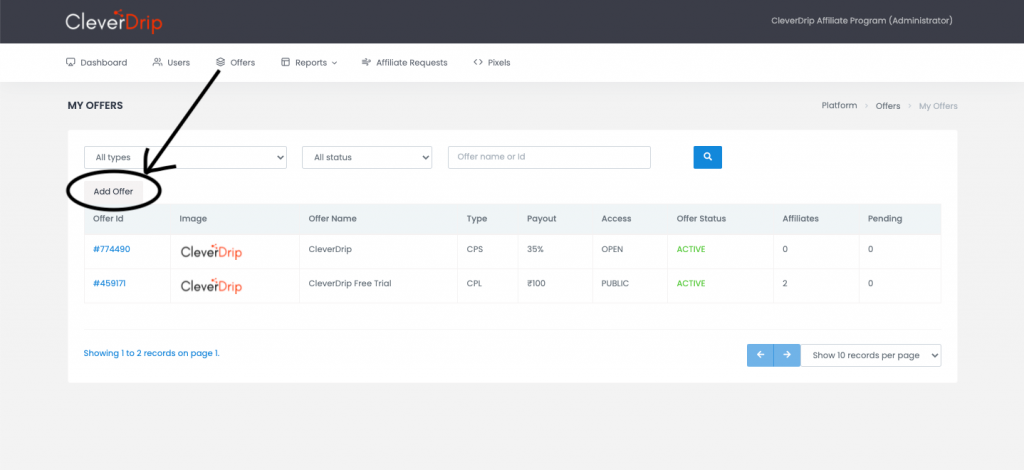
Task: Click CleverDrip logo image in row #459171
Action: coord(211,285)
